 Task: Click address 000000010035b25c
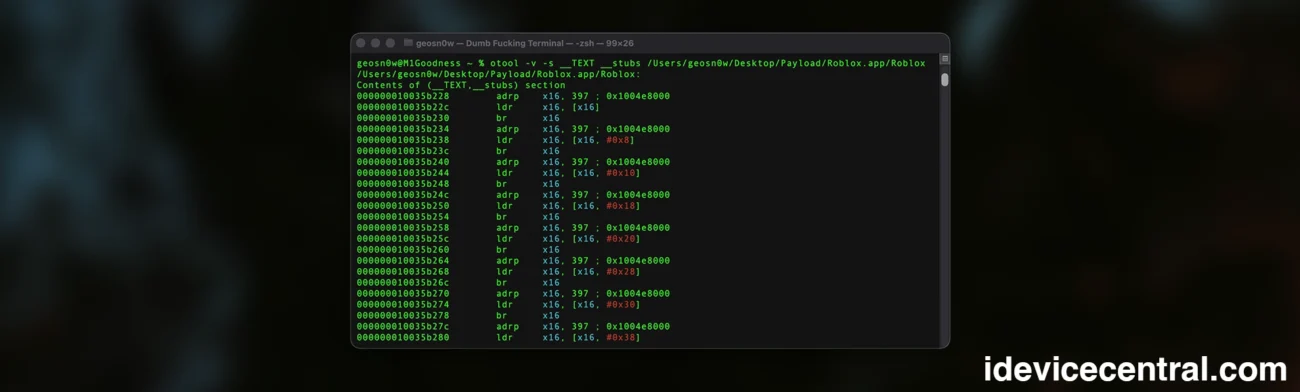coord(403,239)
